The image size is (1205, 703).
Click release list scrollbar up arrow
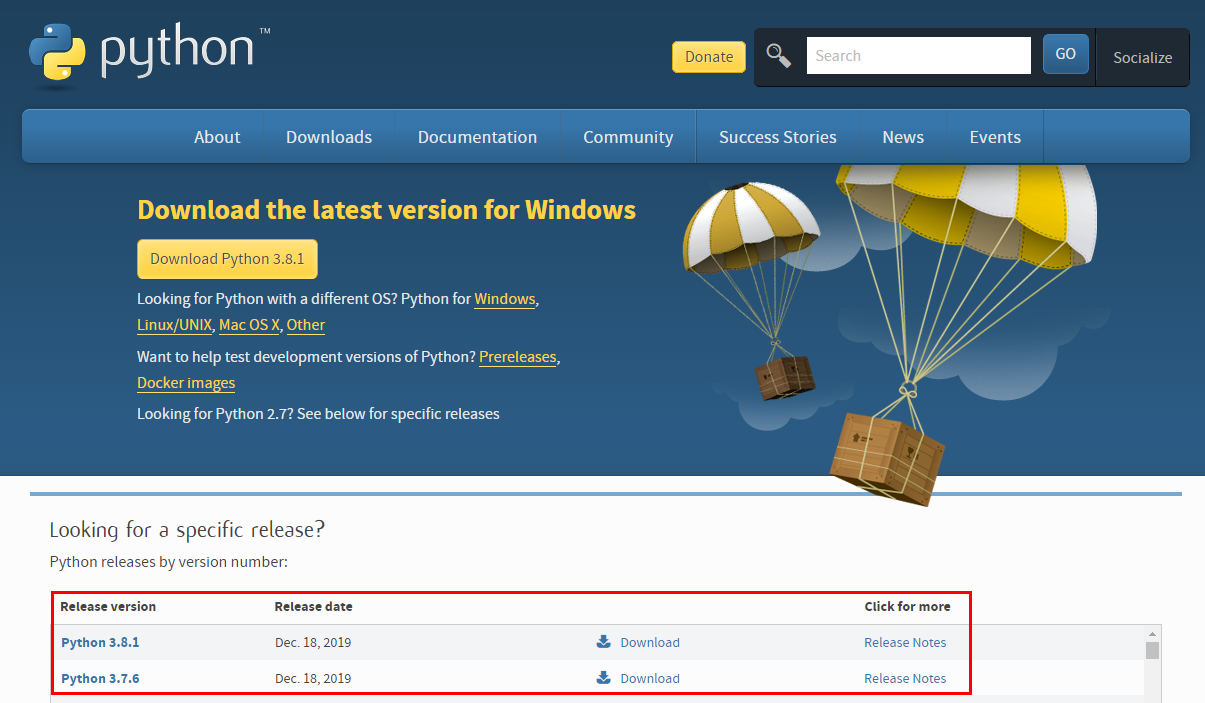click(x=1152, y=634)
